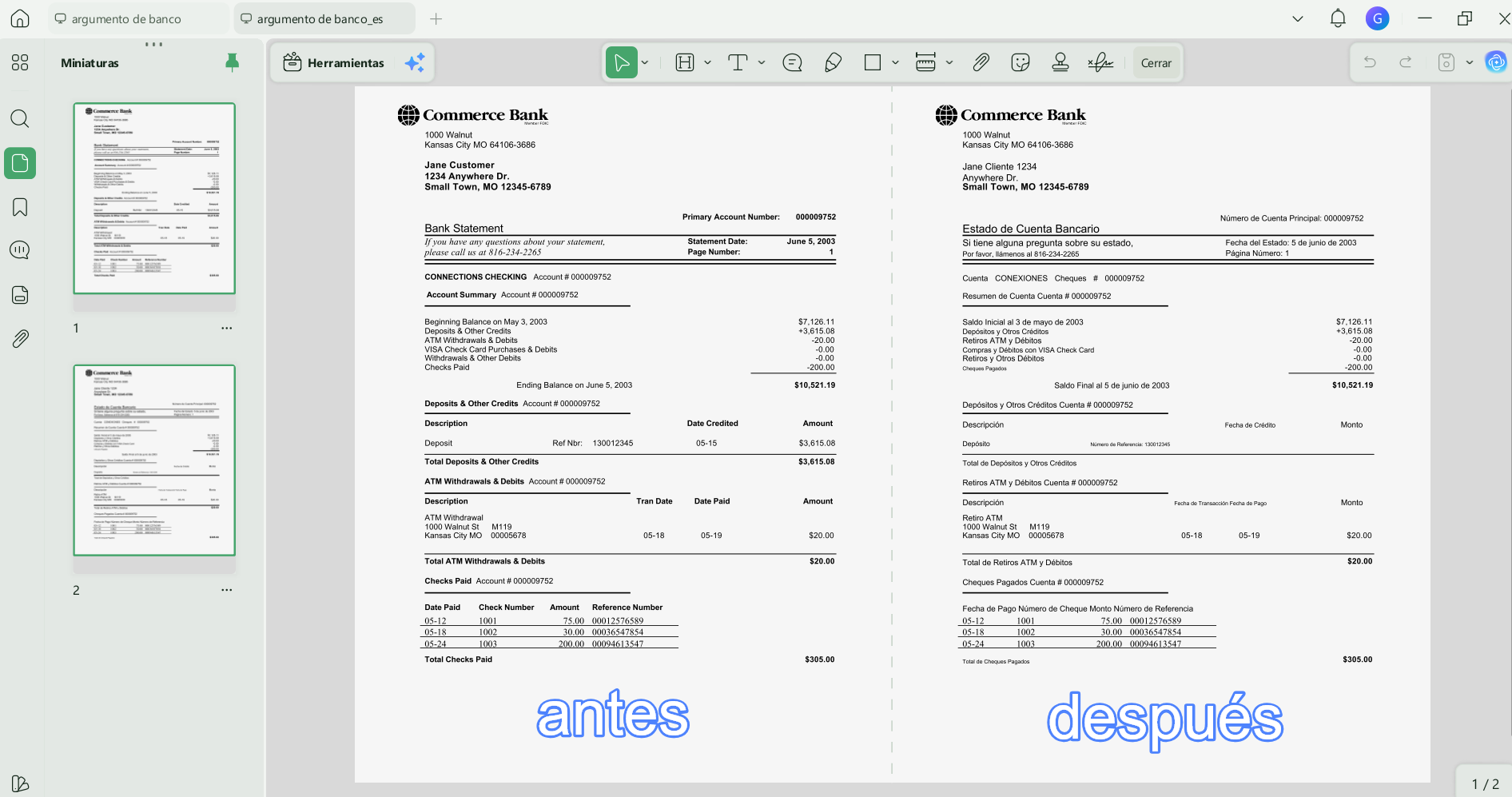Image resolution: width=1512 pixels, height=797 pixels.
Task: Select the measure tool
Action: tap(925, 62)
